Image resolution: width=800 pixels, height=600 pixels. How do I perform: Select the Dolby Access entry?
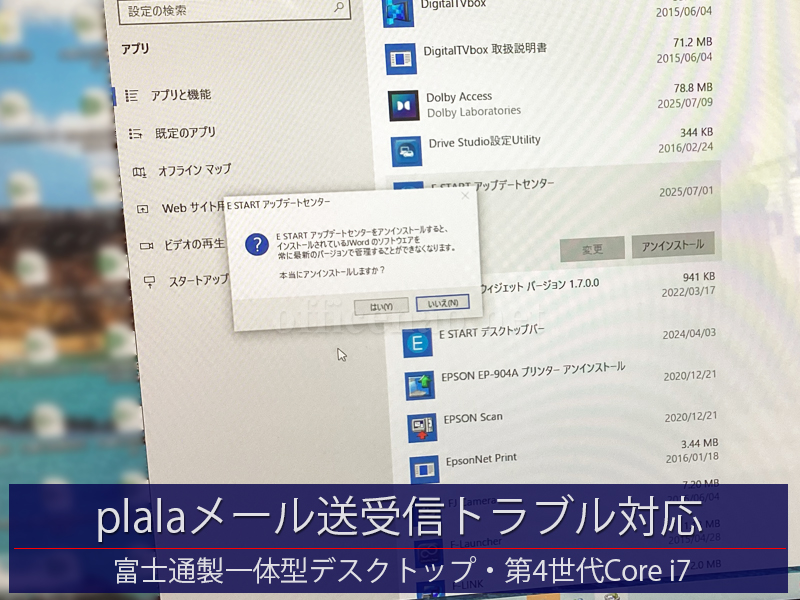(551, 102)
